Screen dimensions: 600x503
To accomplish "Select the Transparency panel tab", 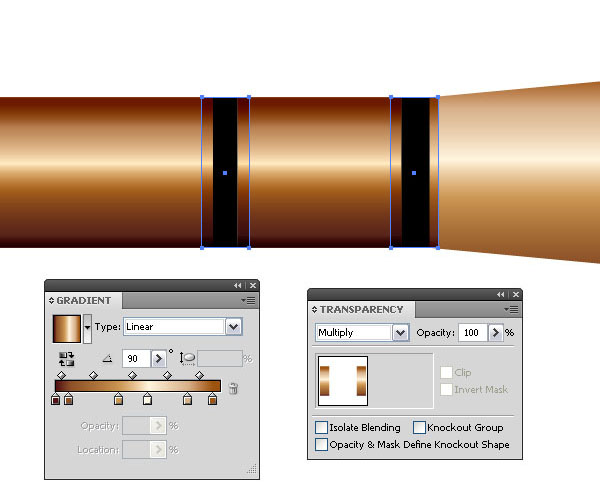I will pyautogui.click(x=361, y=309).
